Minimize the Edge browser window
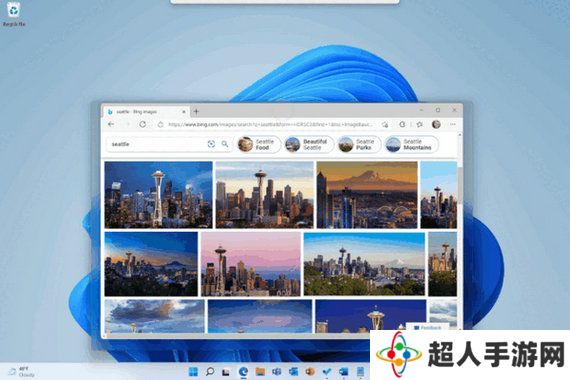 pyautogui.click(x=422, y=110)
